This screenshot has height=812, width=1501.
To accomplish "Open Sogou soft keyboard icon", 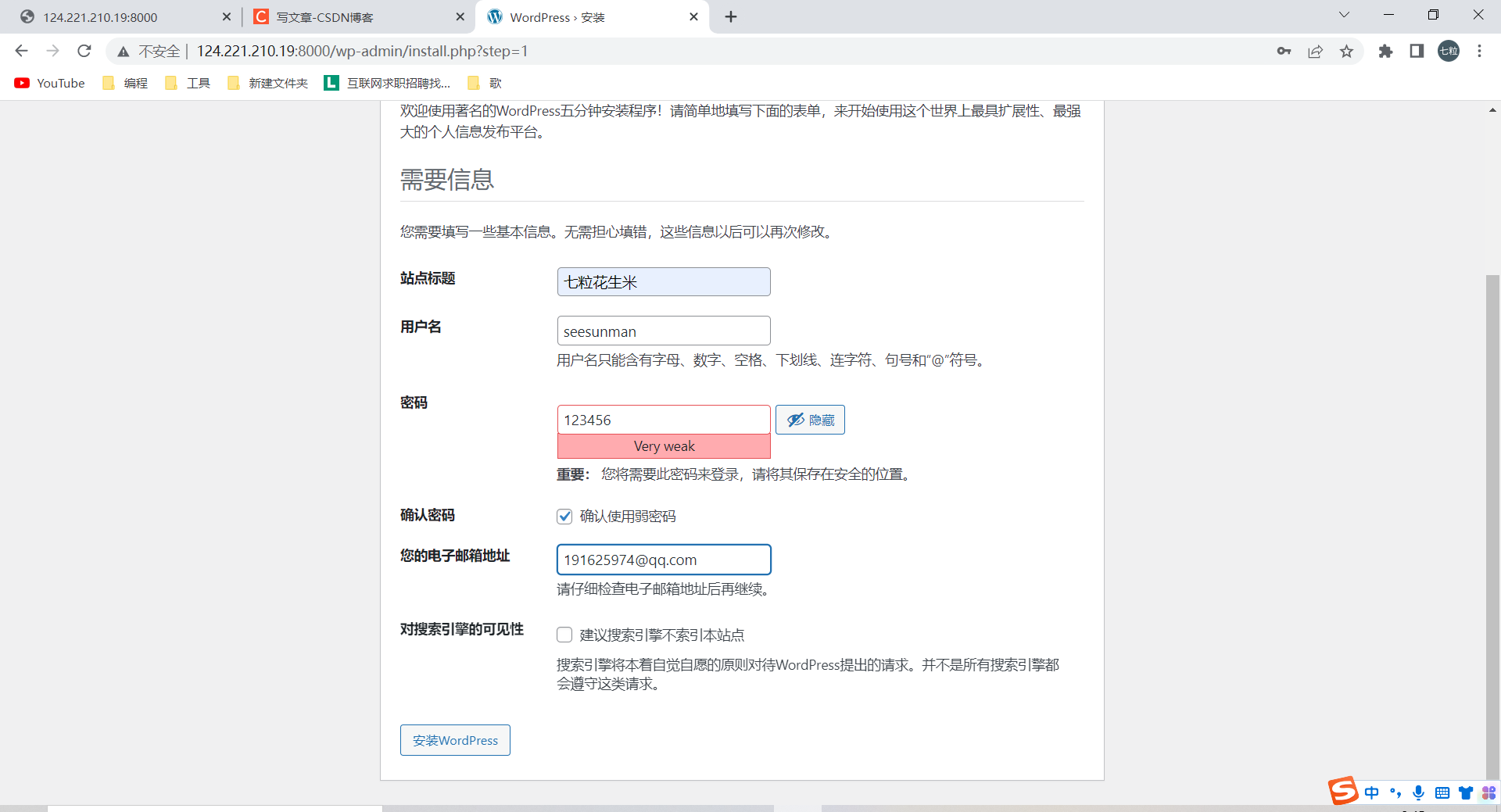I will [1442, 792].
